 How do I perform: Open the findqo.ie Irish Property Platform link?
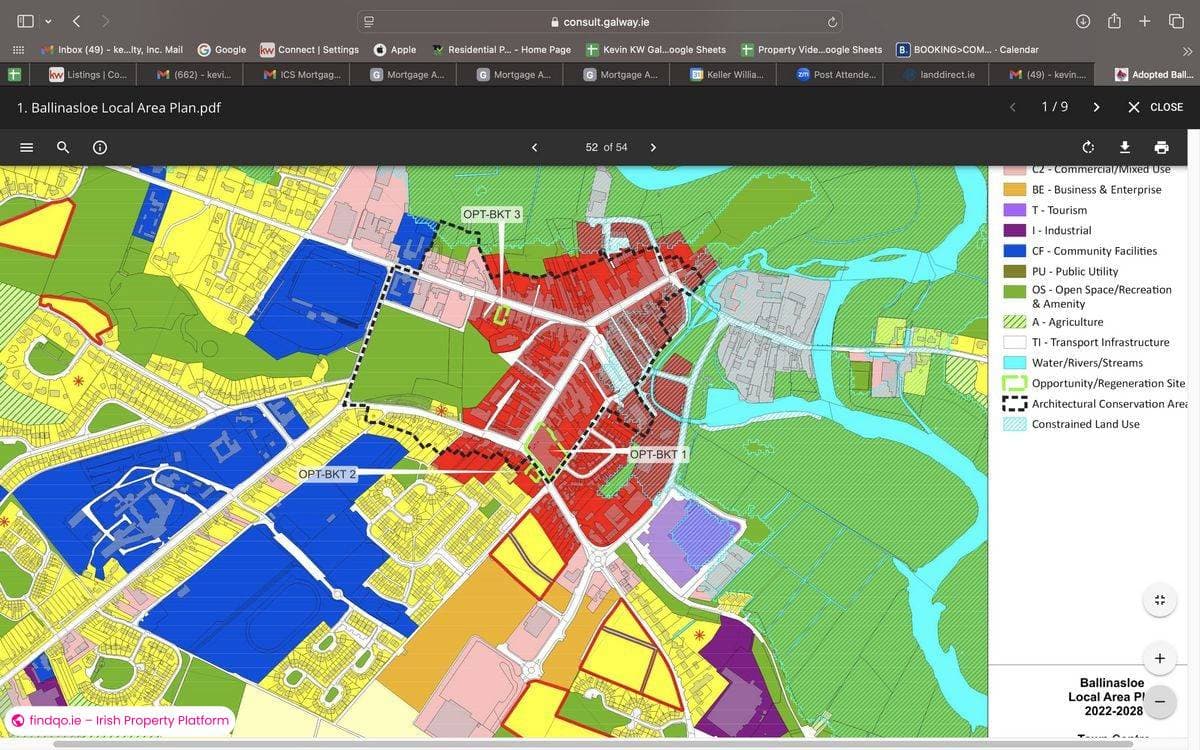point(120,720)
